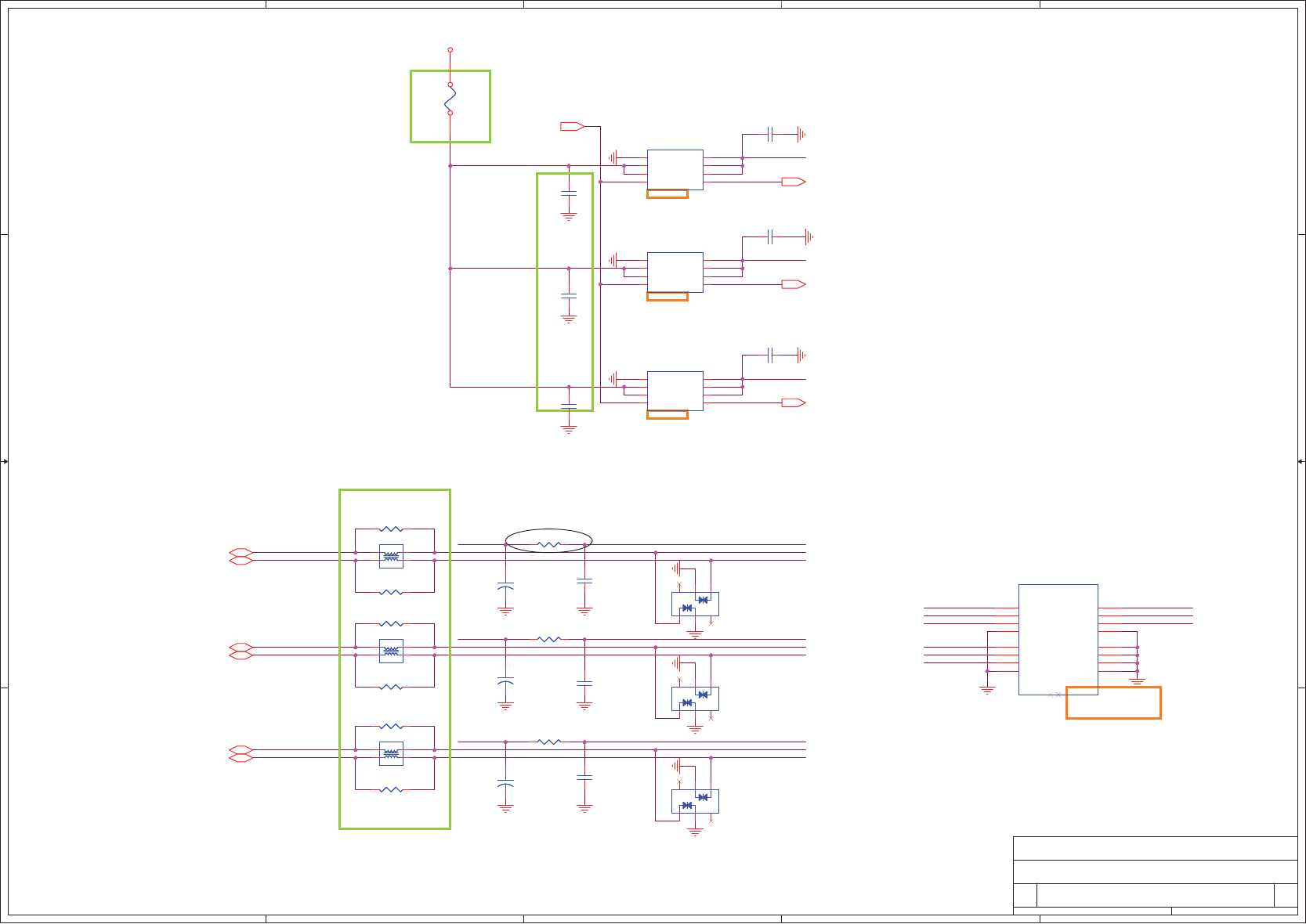Select the output capacitor above top regulator

click(x=771, y=134)
